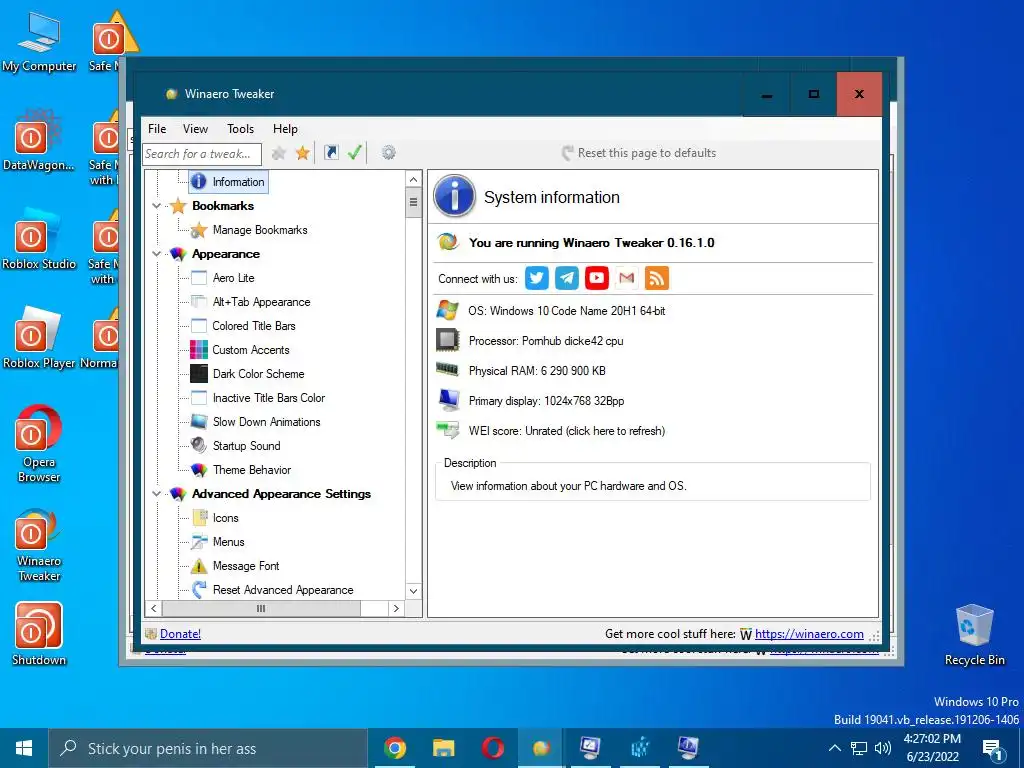Open File Explorer from taskbar
Image resolution: width=1024 pixels, height=768 pixels.
tap(443, 748)
